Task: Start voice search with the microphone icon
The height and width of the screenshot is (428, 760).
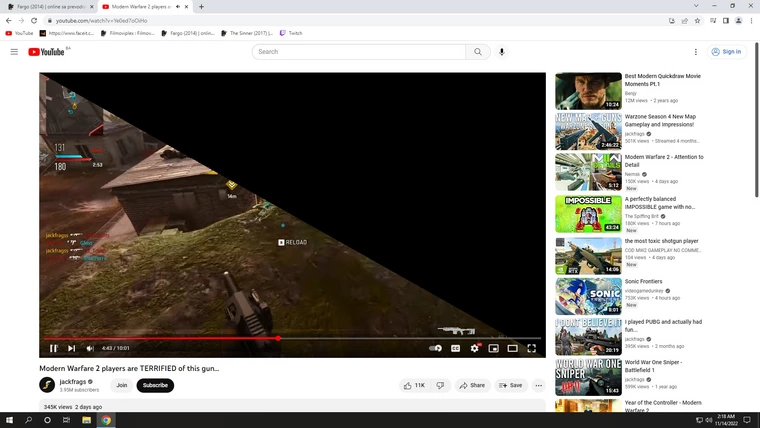Action: click(x=502, y=52)
